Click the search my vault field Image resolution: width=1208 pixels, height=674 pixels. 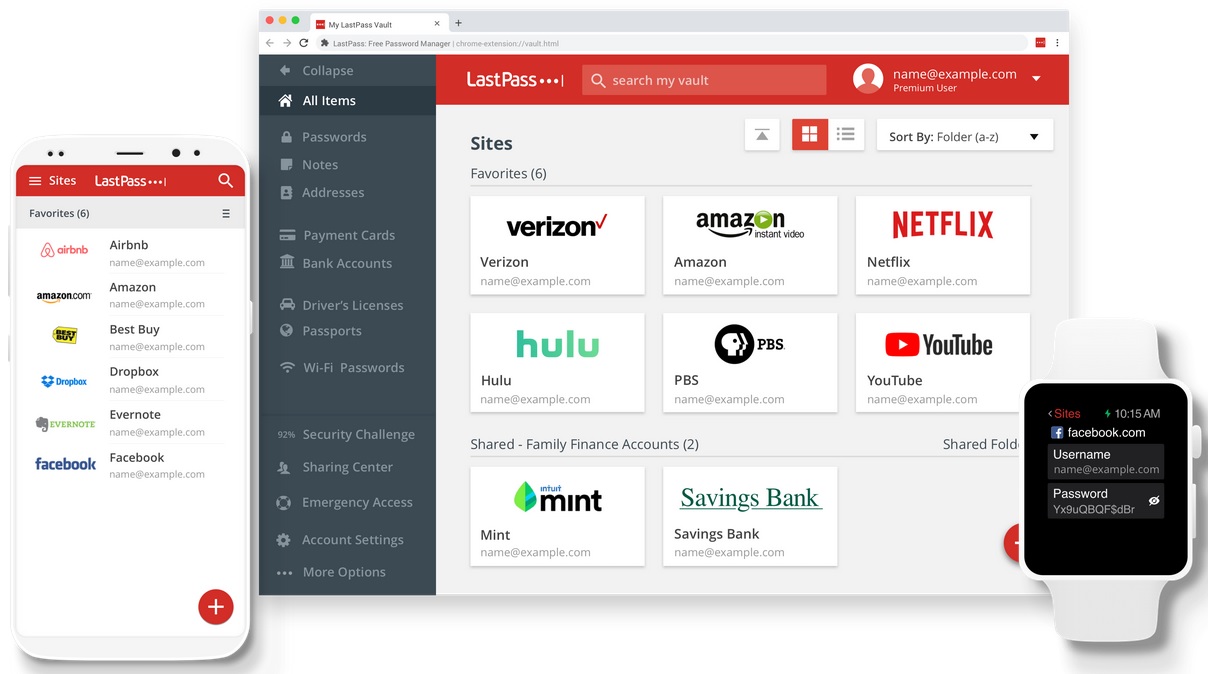click(704, 80)
